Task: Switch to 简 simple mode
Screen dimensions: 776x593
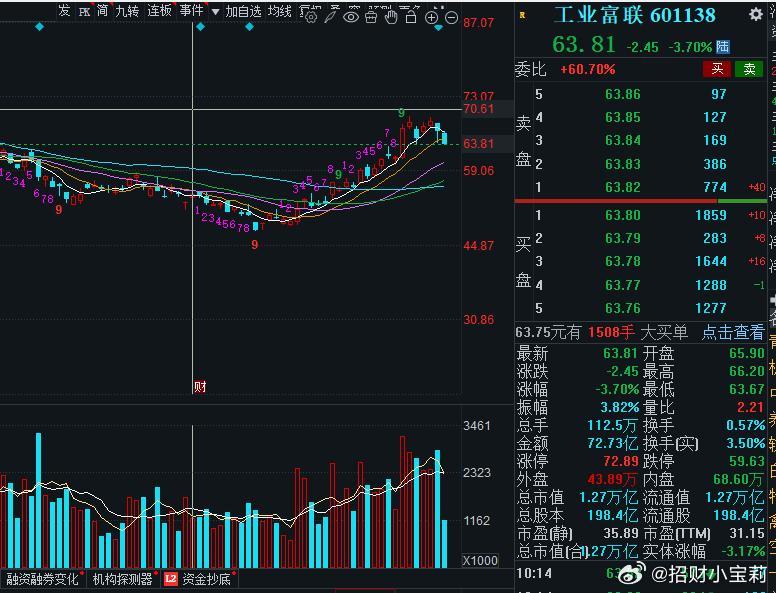Action: click(102, 10)
